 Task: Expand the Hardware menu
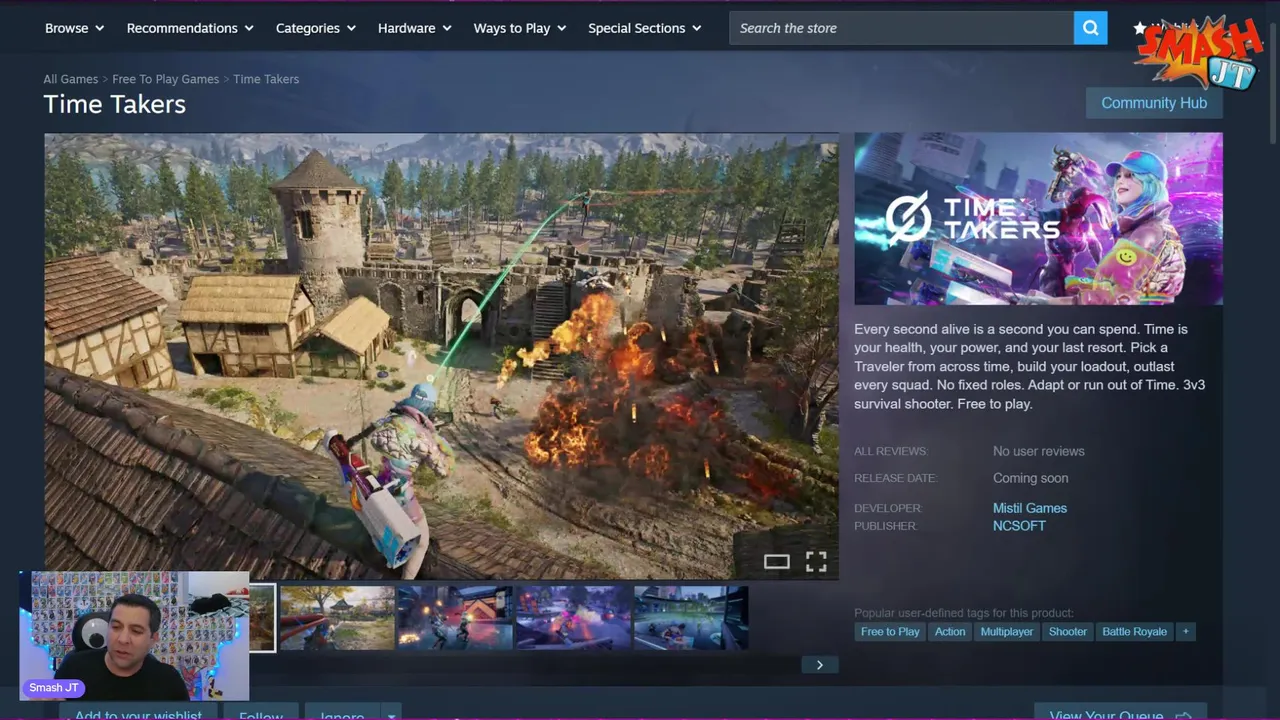pyautogui.click(x=415, y=28)
